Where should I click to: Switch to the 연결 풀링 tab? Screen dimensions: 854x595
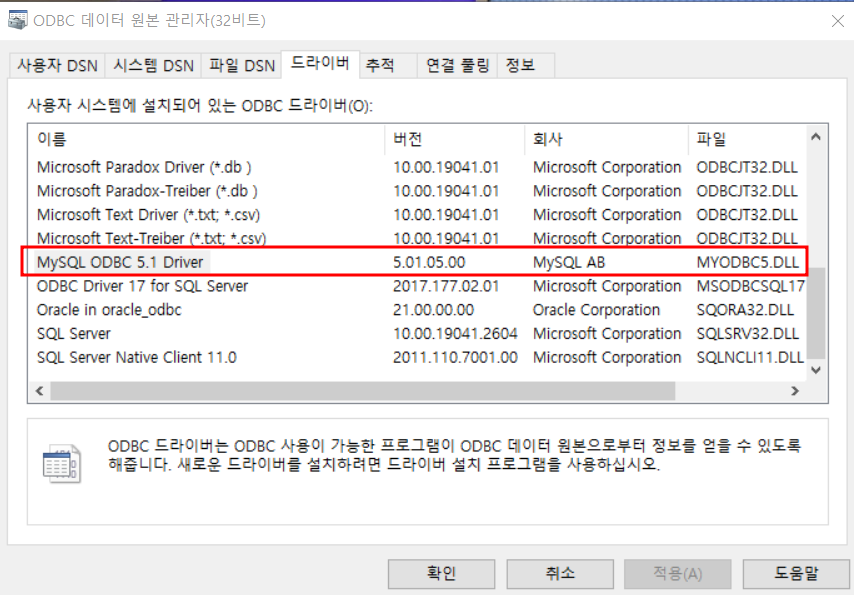(458, 66)
